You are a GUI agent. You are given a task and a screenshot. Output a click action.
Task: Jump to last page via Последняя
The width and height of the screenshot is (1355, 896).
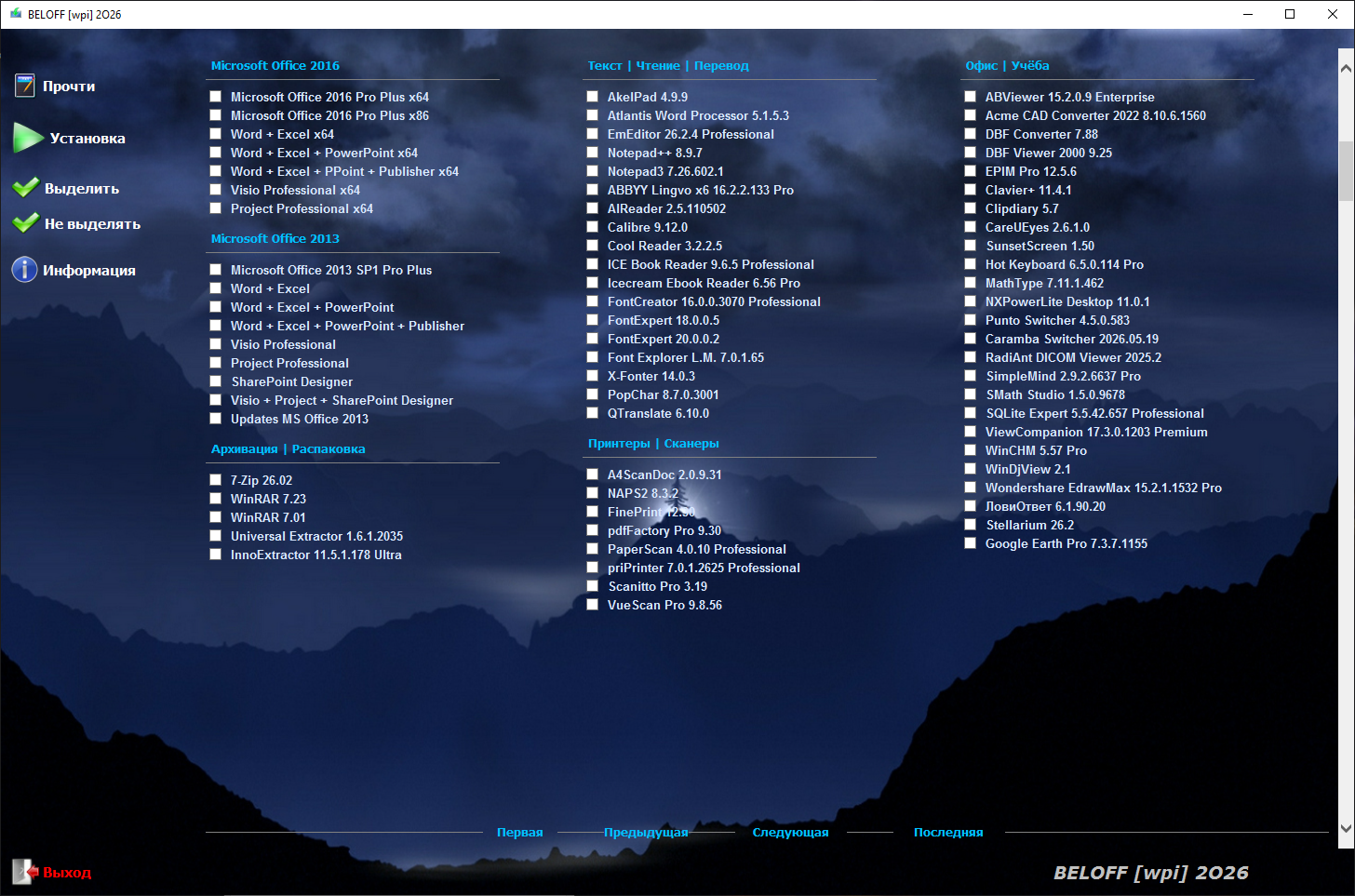click(948, 833)
